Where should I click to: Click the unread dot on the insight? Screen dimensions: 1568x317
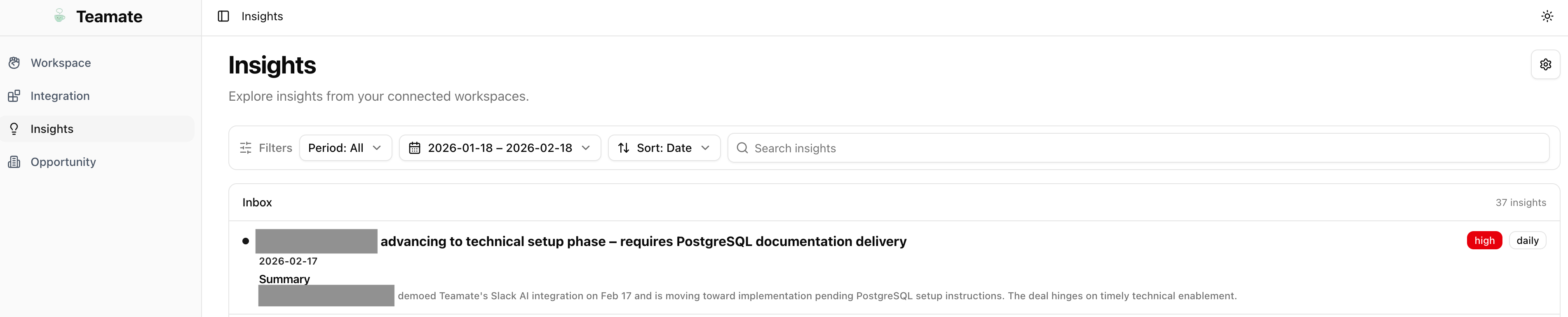click(246, 241)
